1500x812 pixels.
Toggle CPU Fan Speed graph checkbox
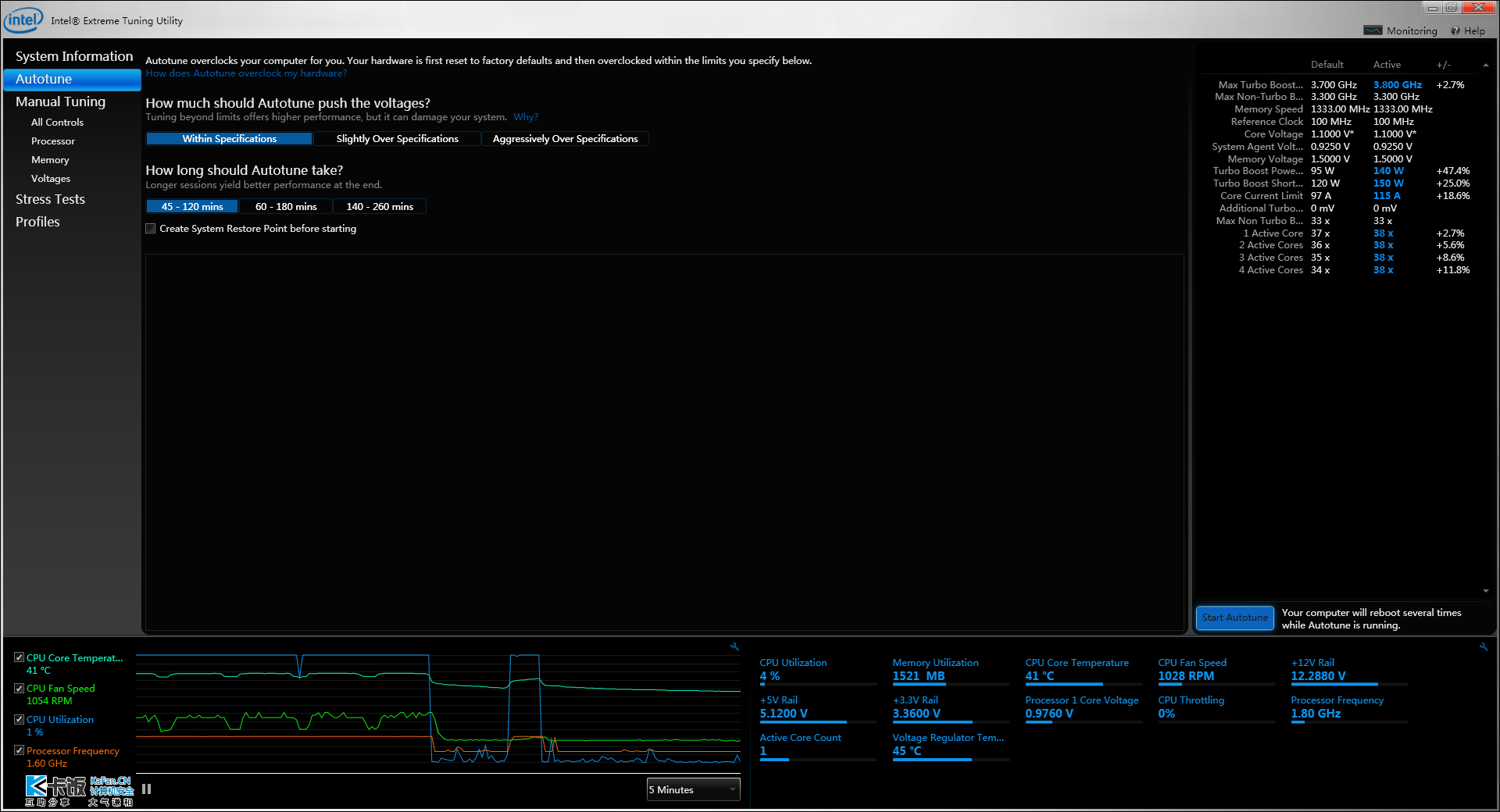click(19, 688)
